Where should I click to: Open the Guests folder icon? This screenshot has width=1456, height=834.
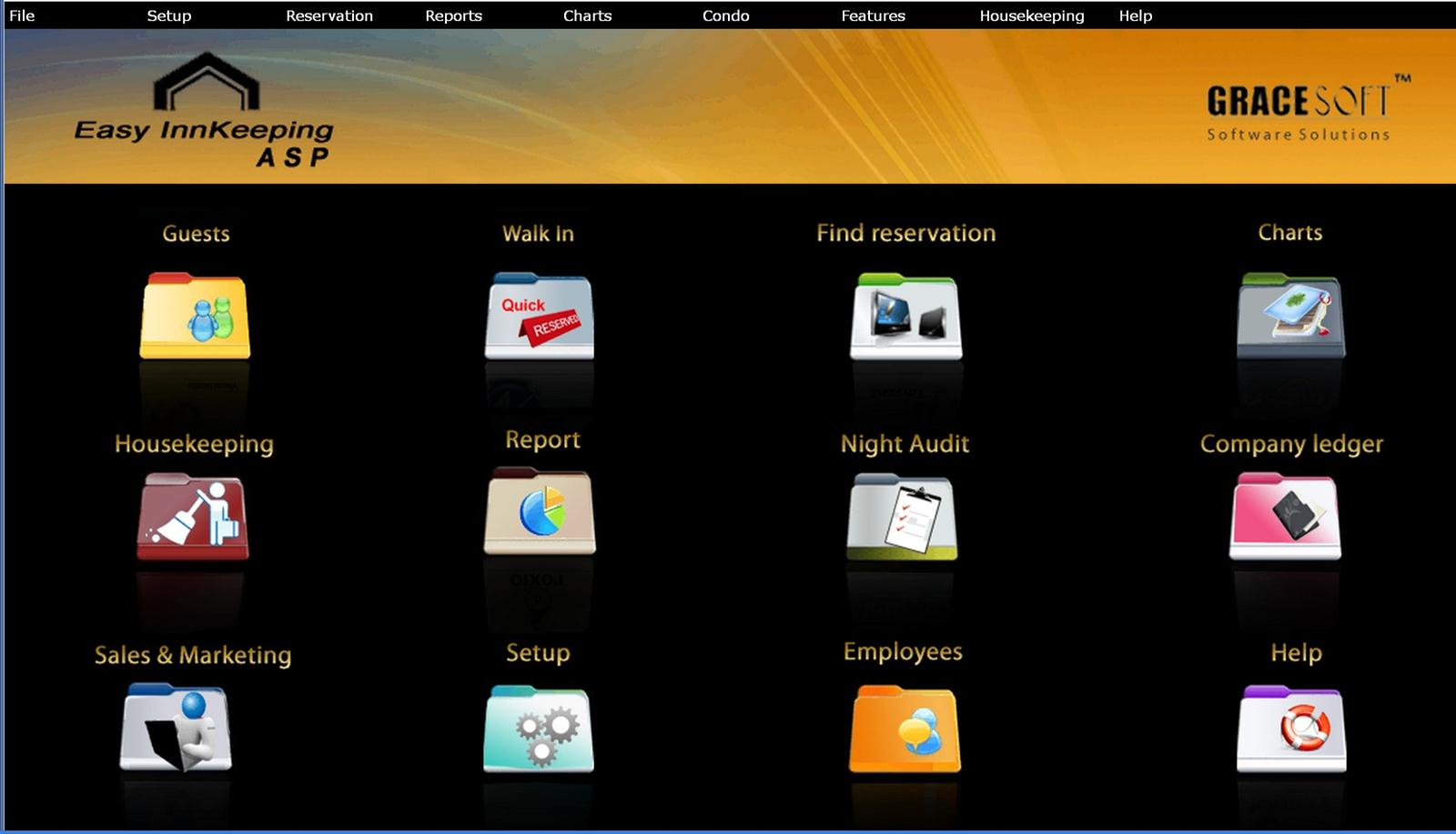click(x=195, y=317)
